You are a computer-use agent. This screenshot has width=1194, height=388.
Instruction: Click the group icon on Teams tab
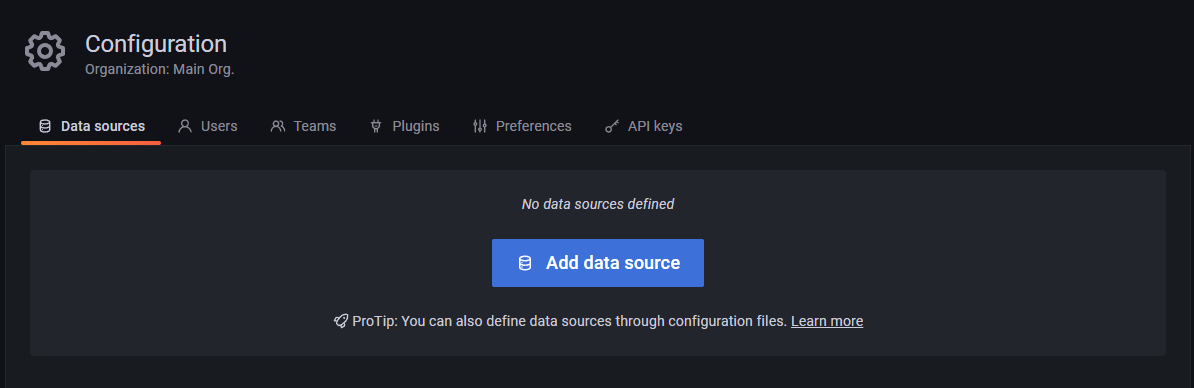[278, 126]
